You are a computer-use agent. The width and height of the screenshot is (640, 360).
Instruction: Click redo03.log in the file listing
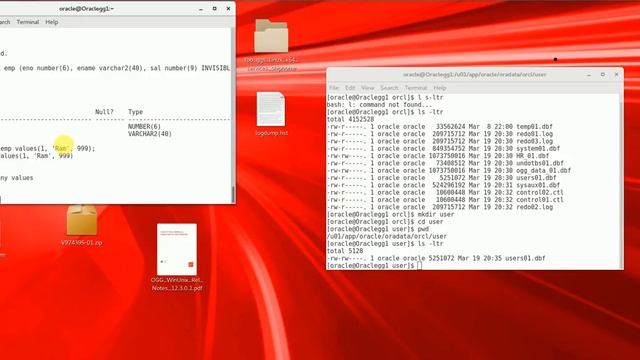[534, 141]
